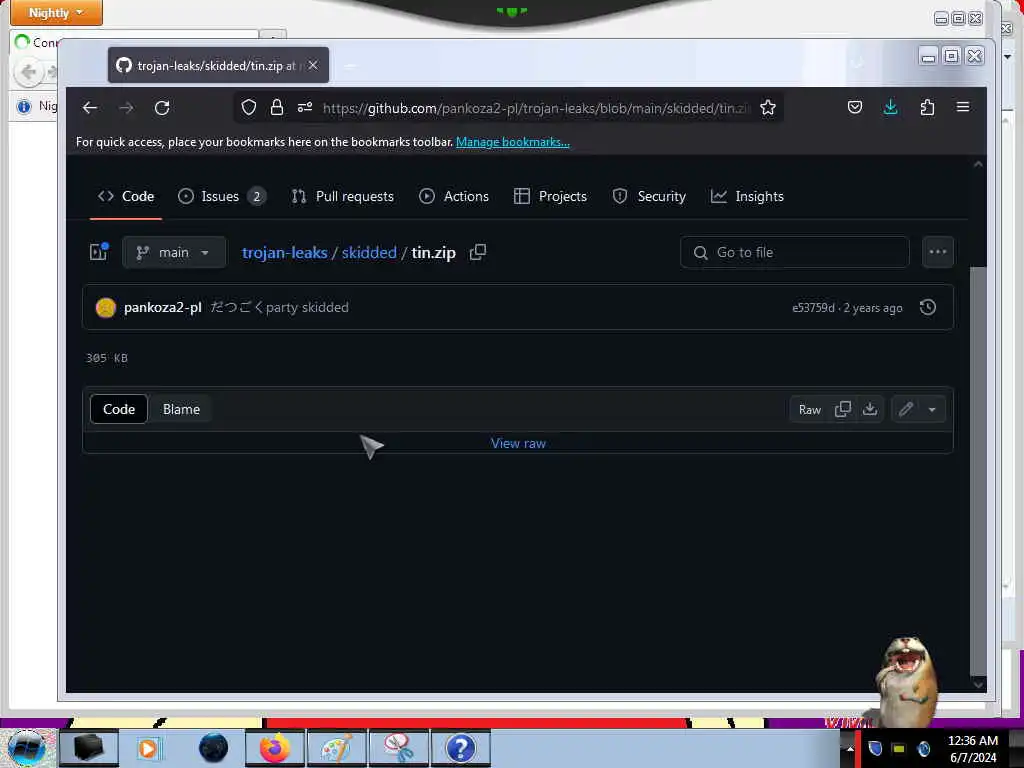Open the tracking protection shield icon
The width and height of the screenshot is (1024, 768).
click(249, 107)
